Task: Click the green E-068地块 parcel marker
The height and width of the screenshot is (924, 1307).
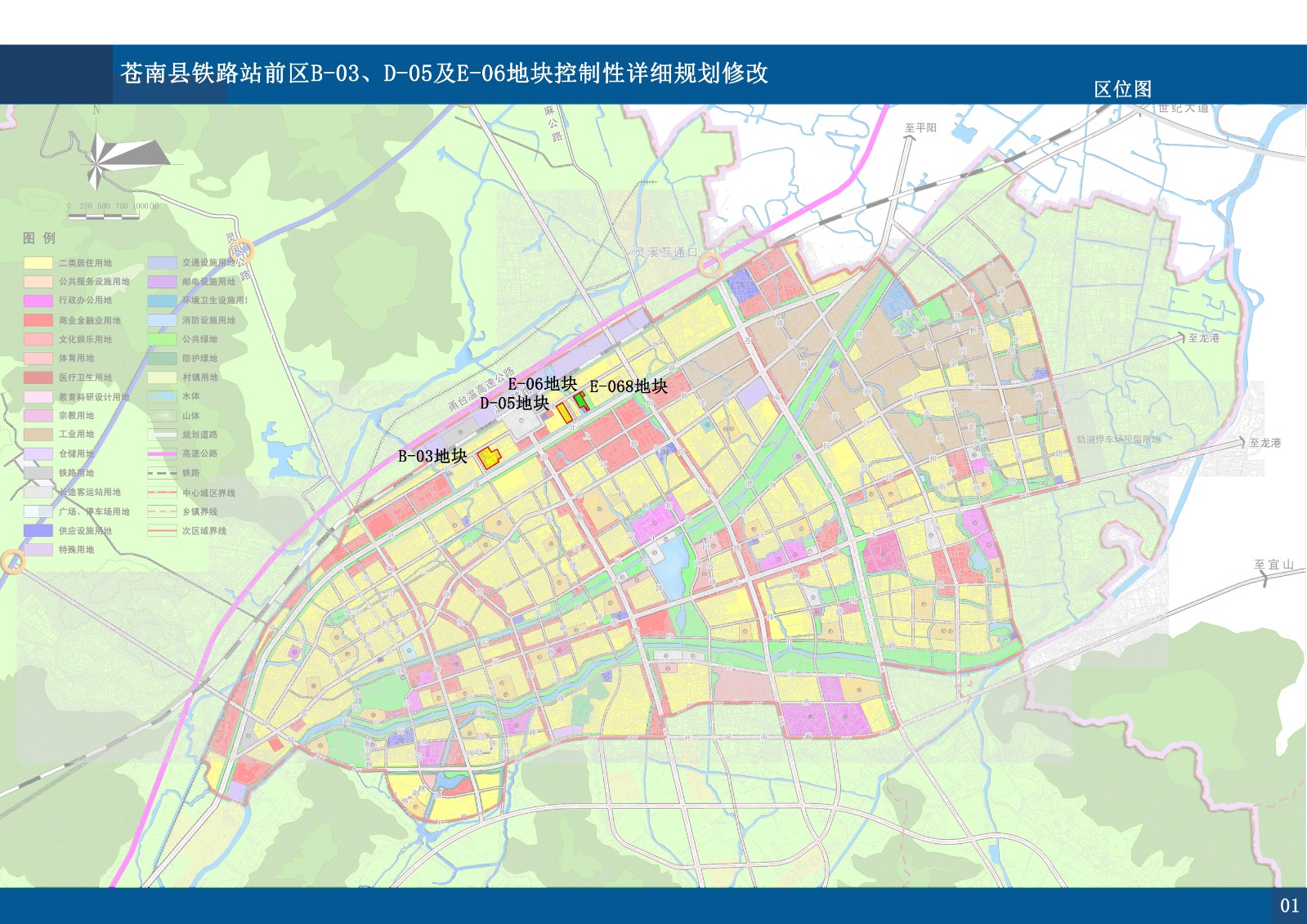Action: (582, 401)
